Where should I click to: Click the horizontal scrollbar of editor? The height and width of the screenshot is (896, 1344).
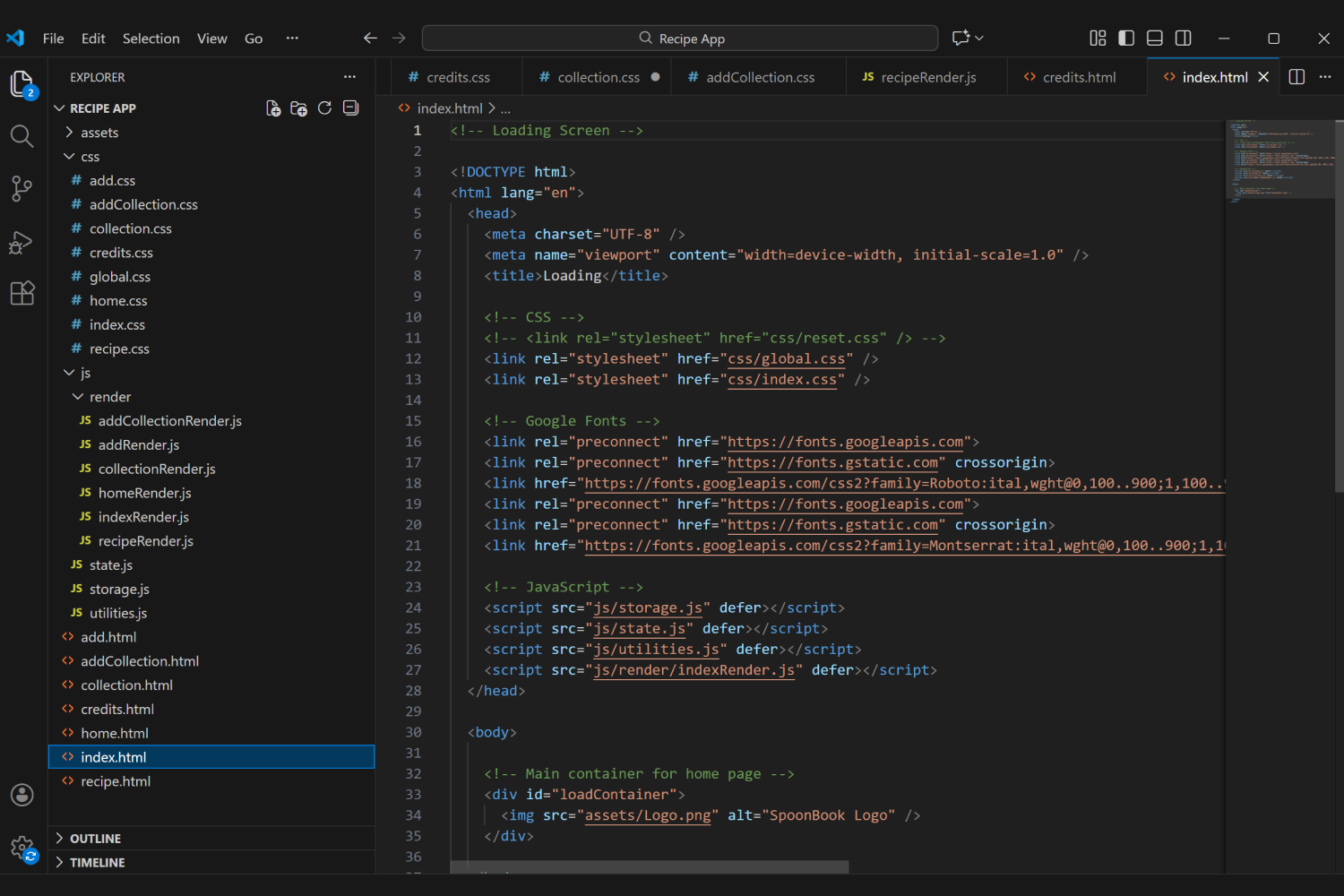coord(650,867)
